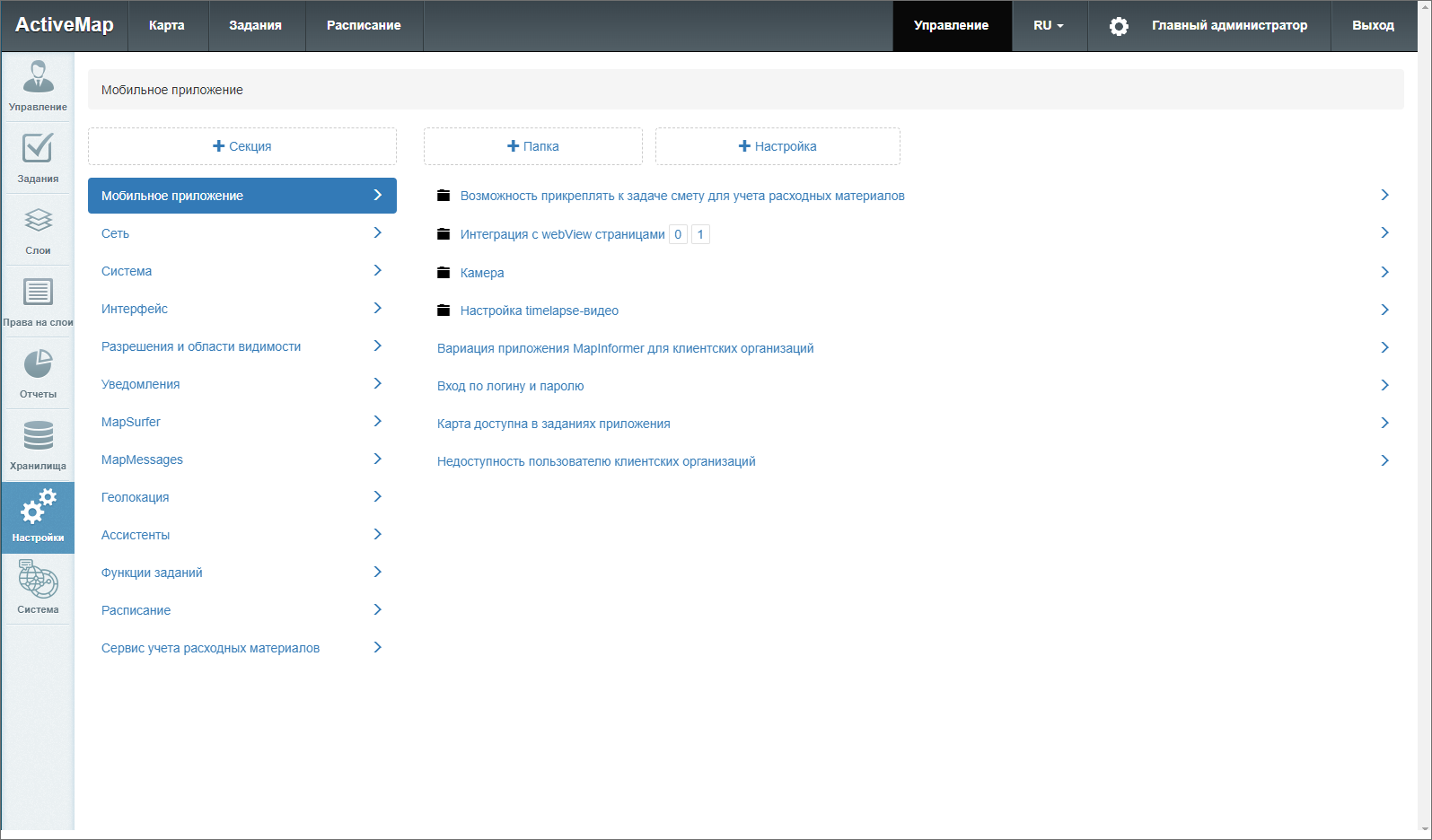This screenshot has height=840, width=1432.
Task: Open Разрешения и области видимости section
Action: 242,346
